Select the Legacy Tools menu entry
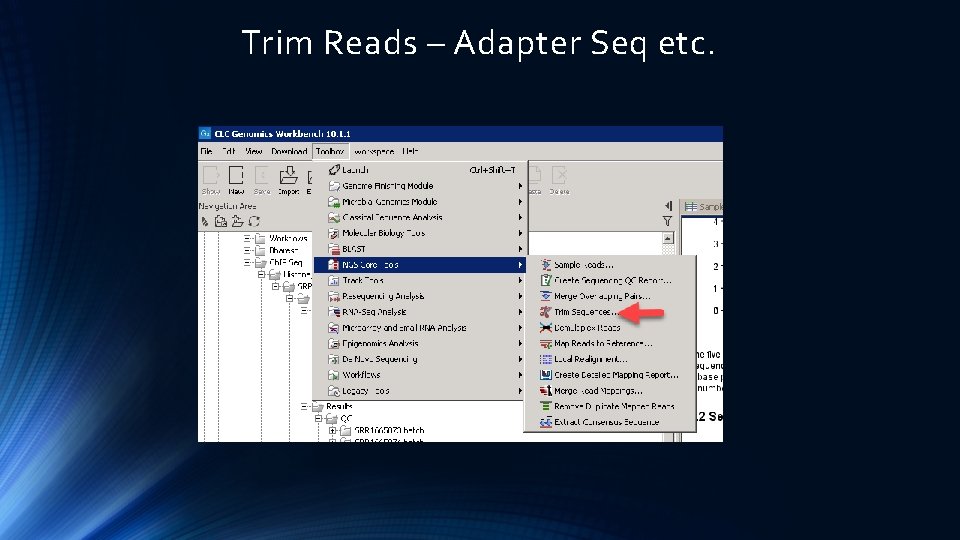The width and height of the screenshot is (960, 540). coord(419,391)
